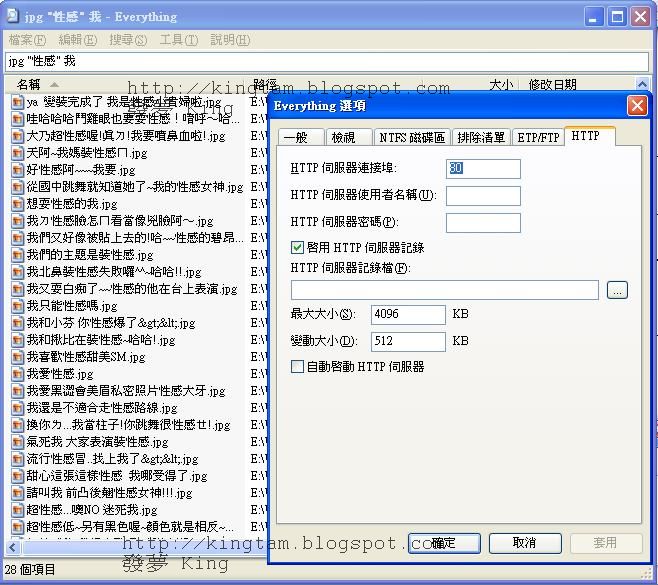Select file 想要性感的我.jpg
The image size is (658, 585).
click(72, 204)
